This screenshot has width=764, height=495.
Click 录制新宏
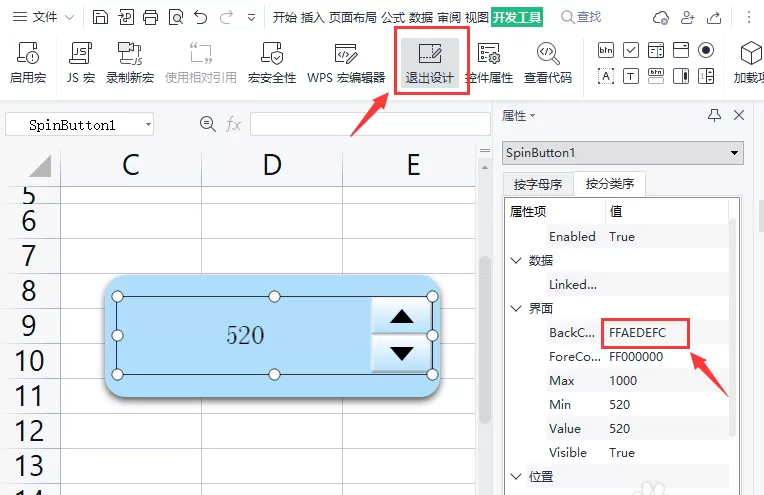pos(130,62)
